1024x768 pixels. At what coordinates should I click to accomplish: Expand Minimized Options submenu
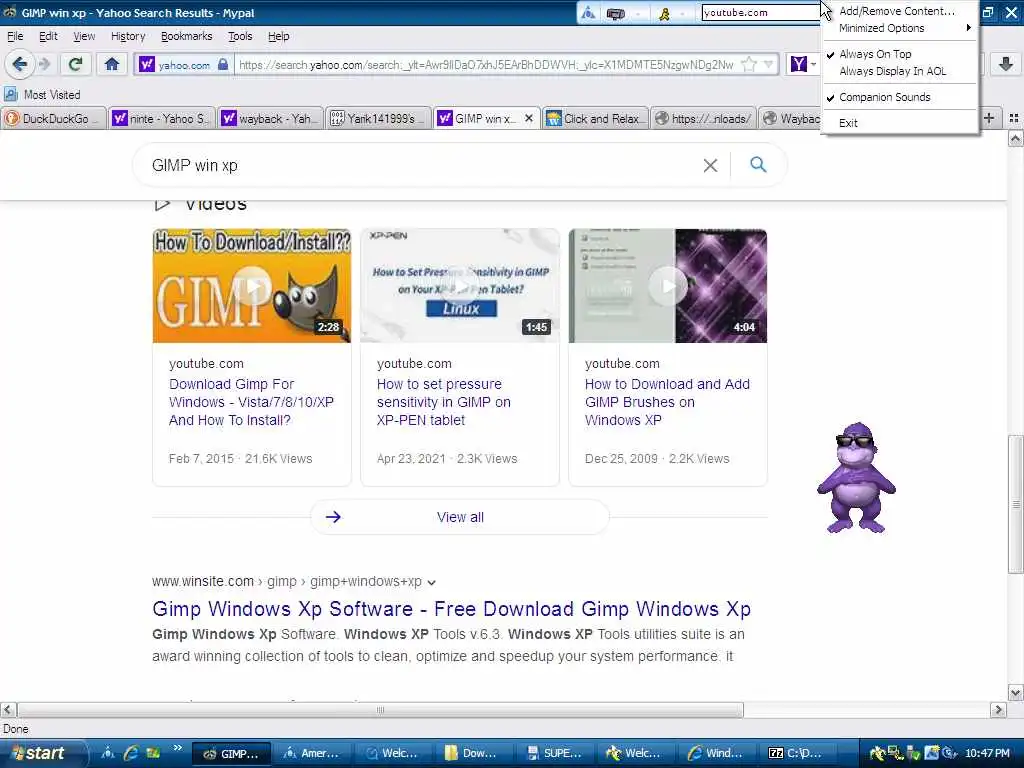tap(882, 28)
